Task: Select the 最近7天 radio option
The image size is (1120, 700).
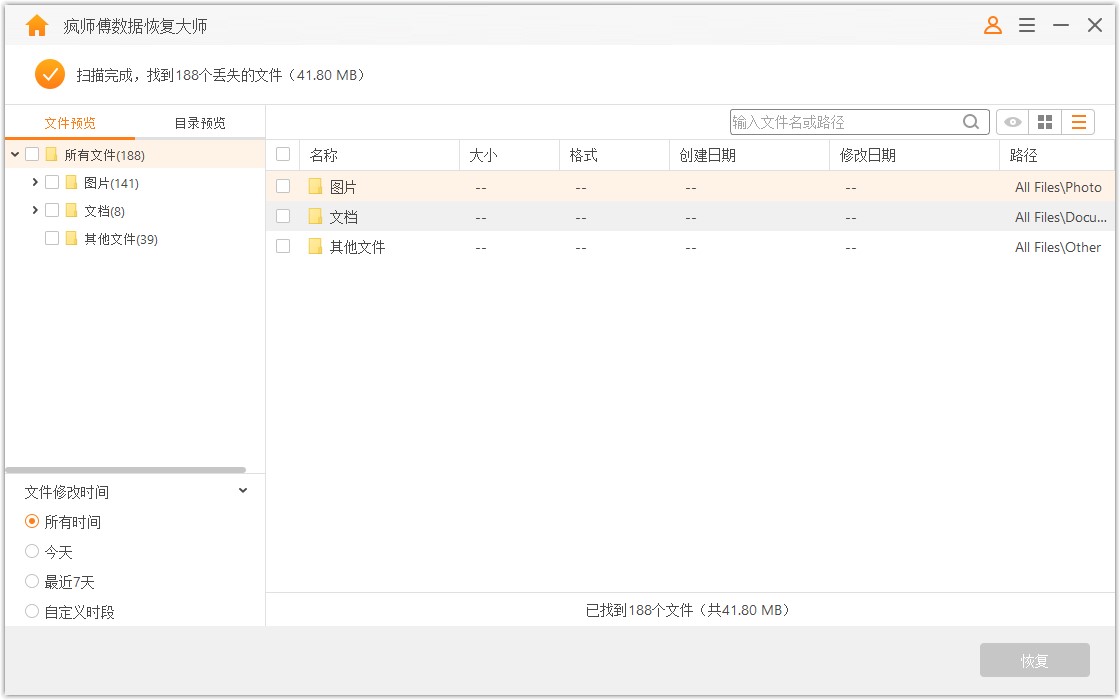Action: [x=31, y=581]
